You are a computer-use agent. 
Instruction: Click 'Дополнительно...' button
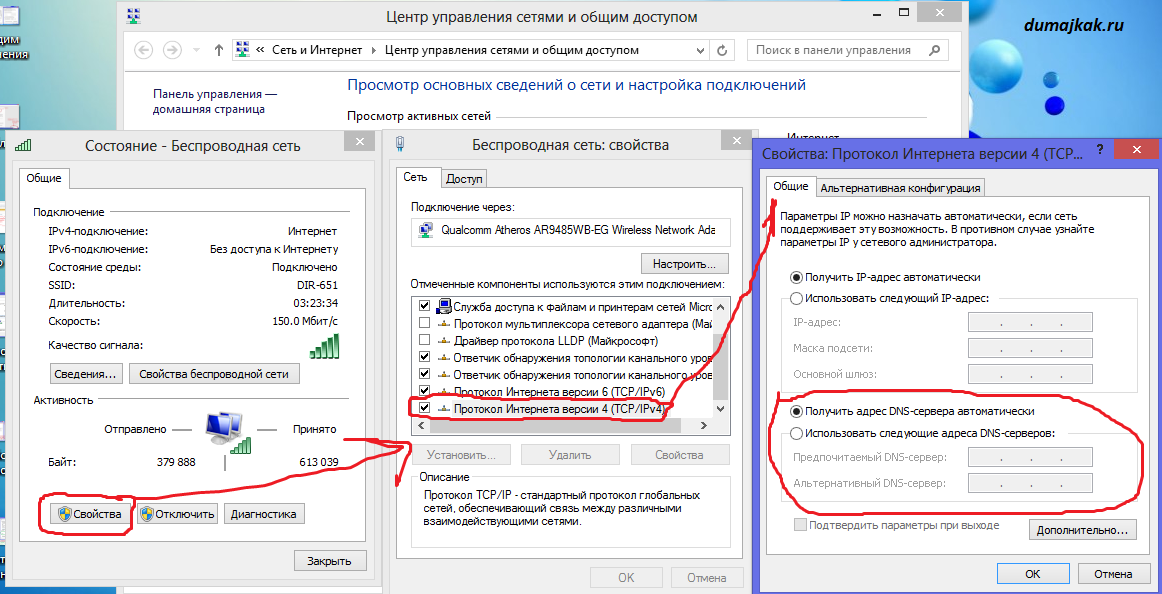click(x=1082, y=530)
